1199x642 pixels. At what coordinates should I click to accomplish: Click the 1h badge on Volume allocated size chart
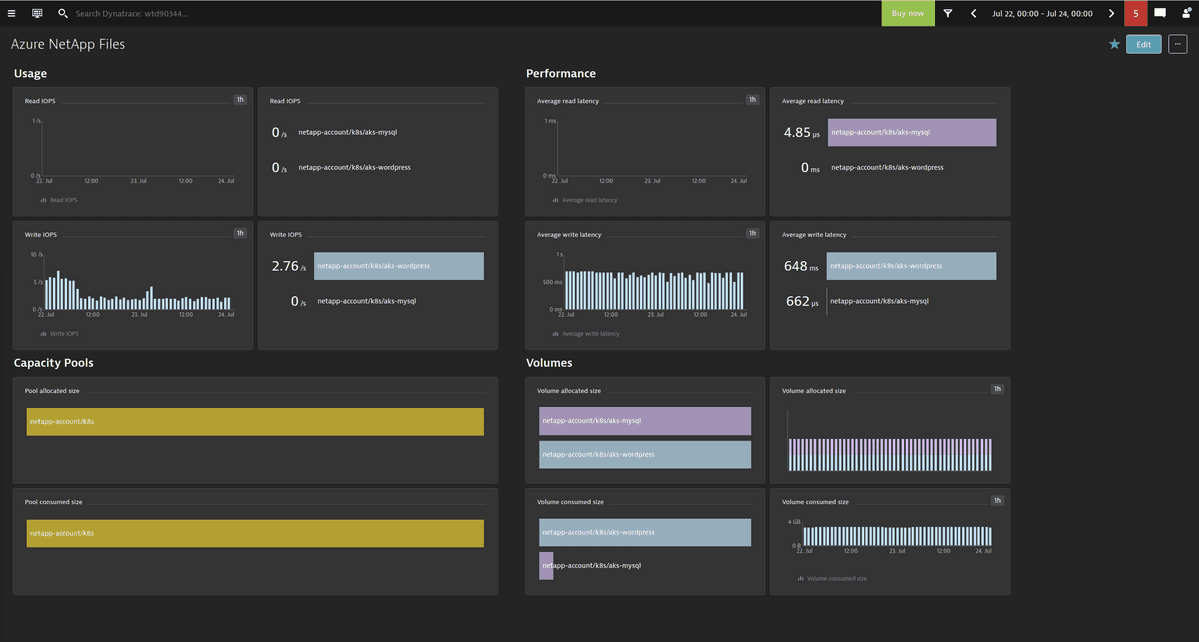click(996, 389)
